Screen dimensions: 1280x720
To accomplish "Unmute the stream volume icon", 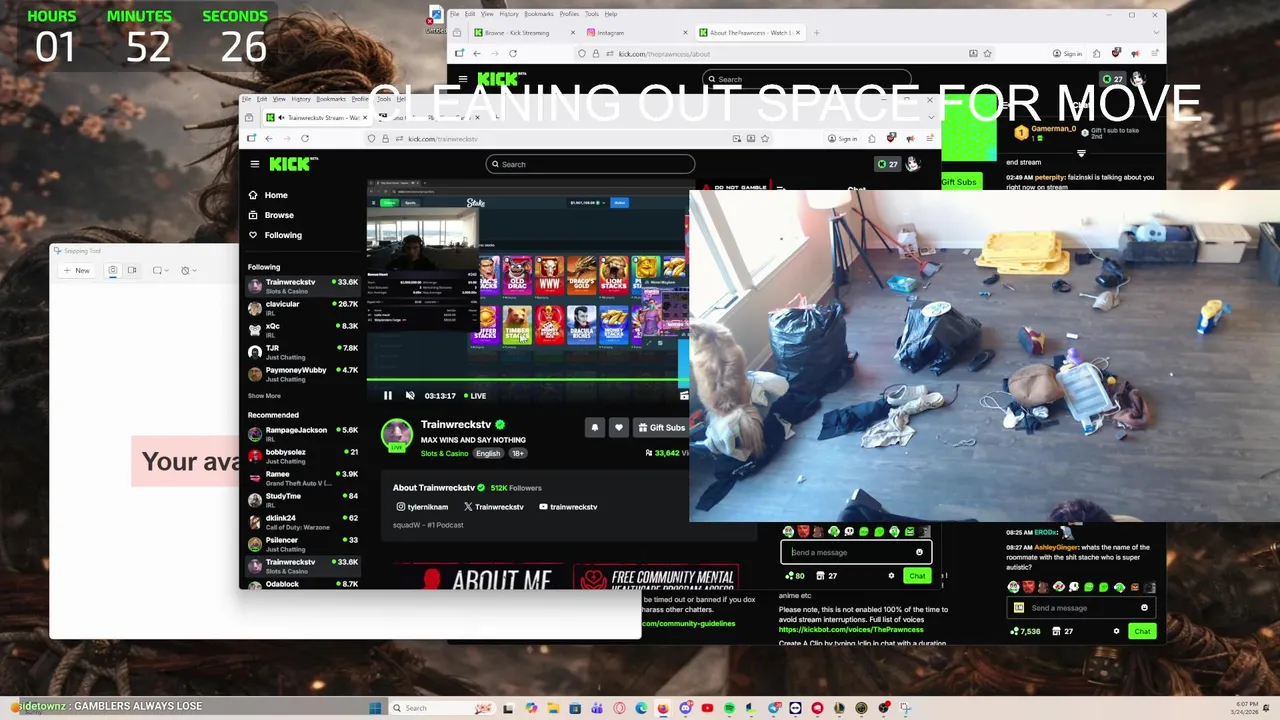I will 410,396.
